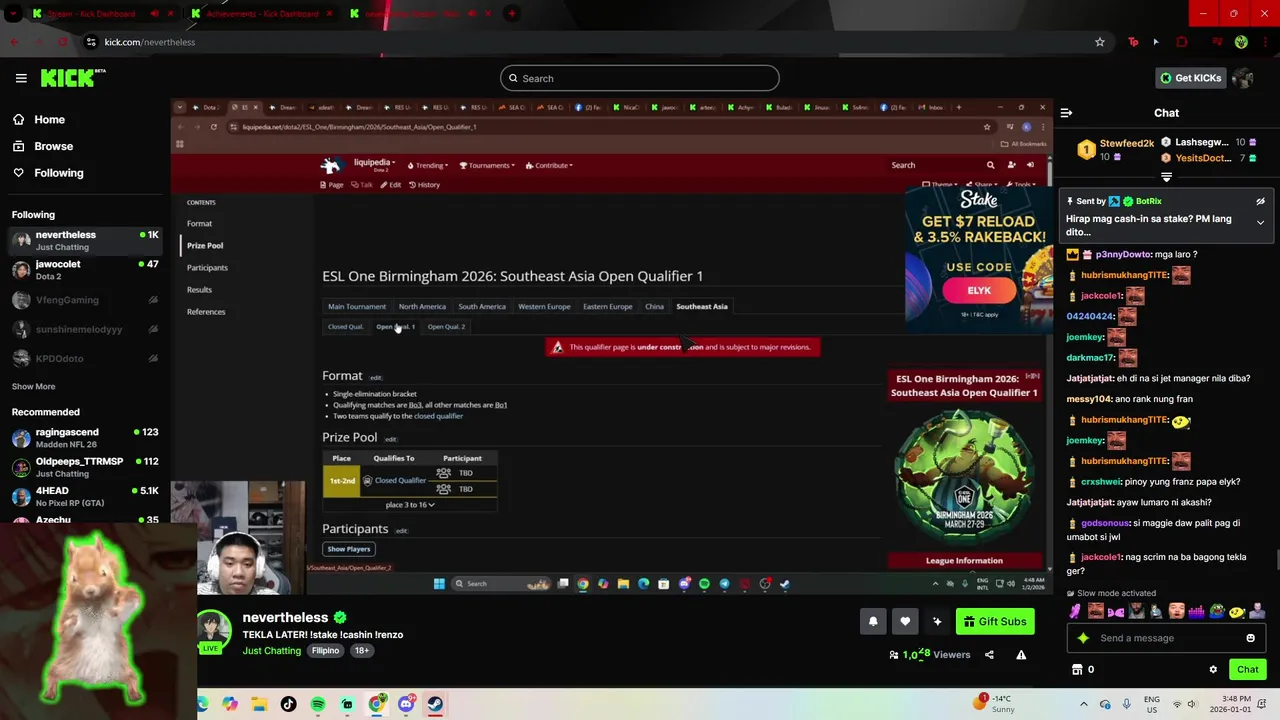Hide the pinned BotRix message
The height and width of the screenshot is (720, 1280).
[1260, 201]
